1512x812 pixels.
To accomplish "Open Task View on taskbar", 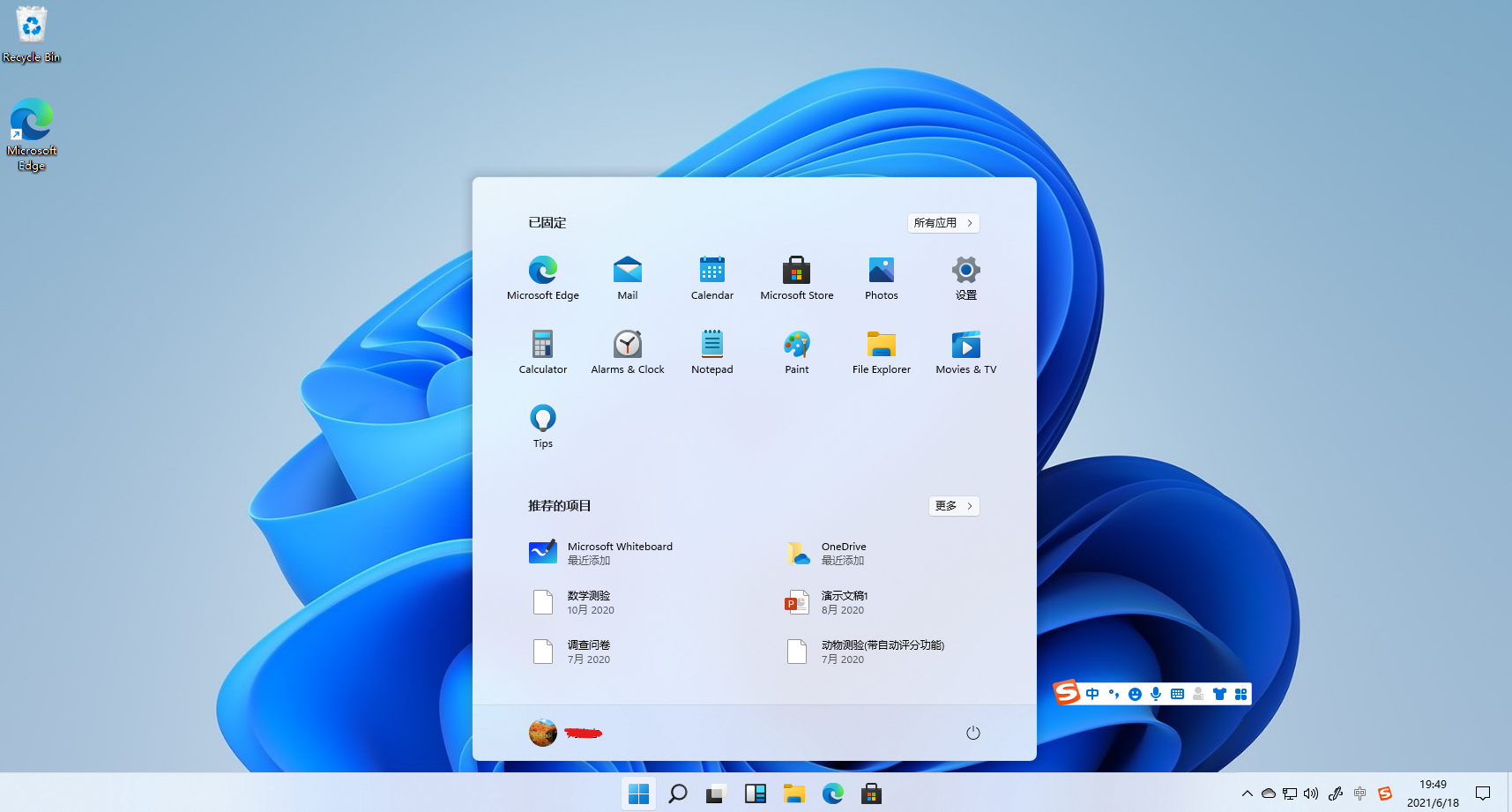I will 716,793.
